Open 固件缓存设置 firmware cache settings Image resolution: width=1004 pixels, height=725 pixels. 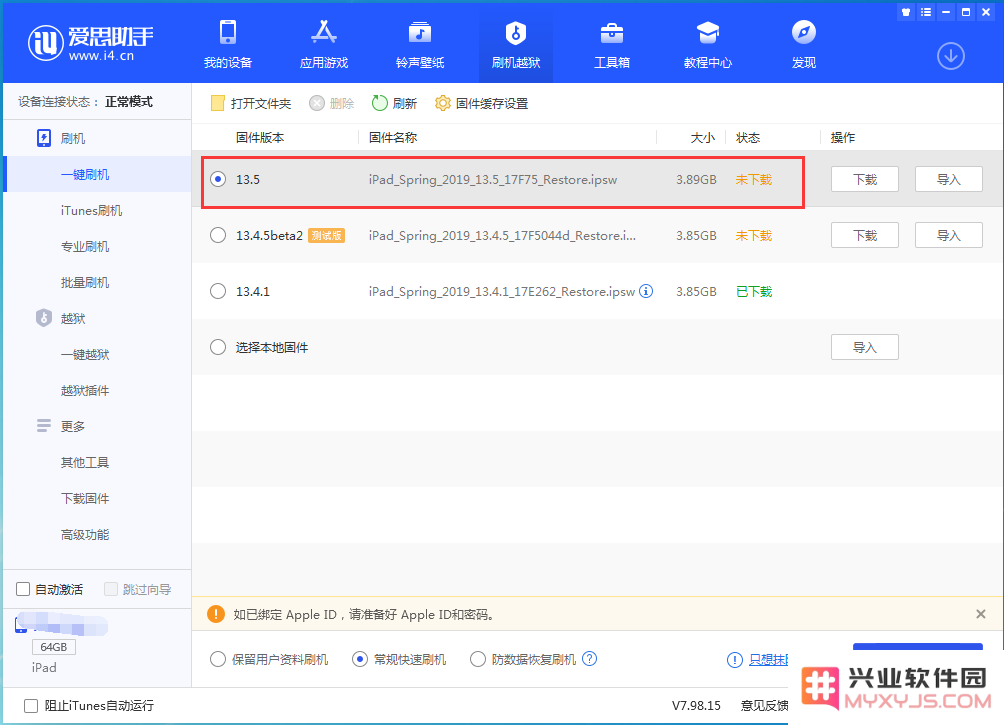(482, 103)
